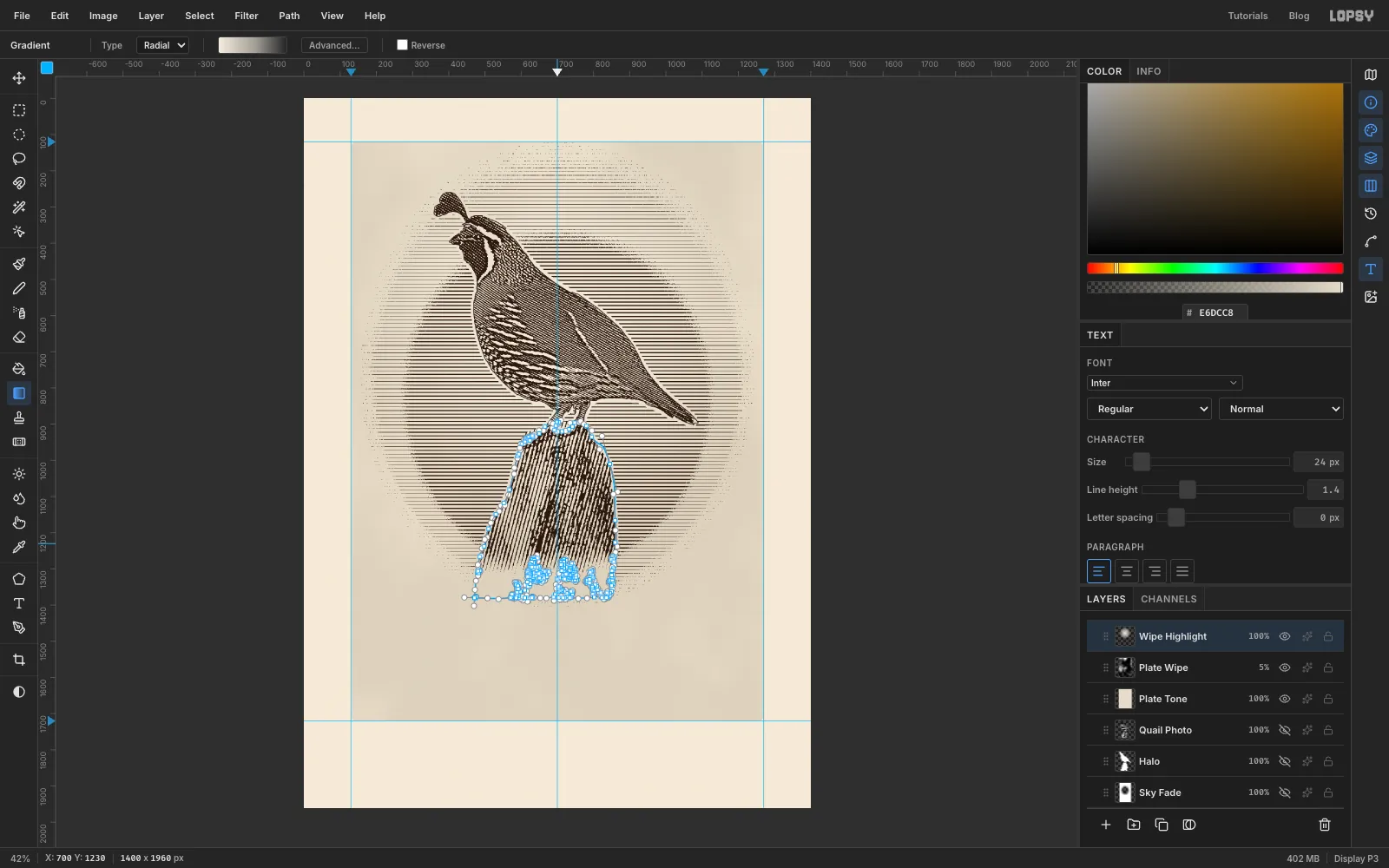Image resolution: width=1389 pixels, height=868 pixels.
Task: Select the Text tool in left toolbar
Action: (x=19, y=603)
